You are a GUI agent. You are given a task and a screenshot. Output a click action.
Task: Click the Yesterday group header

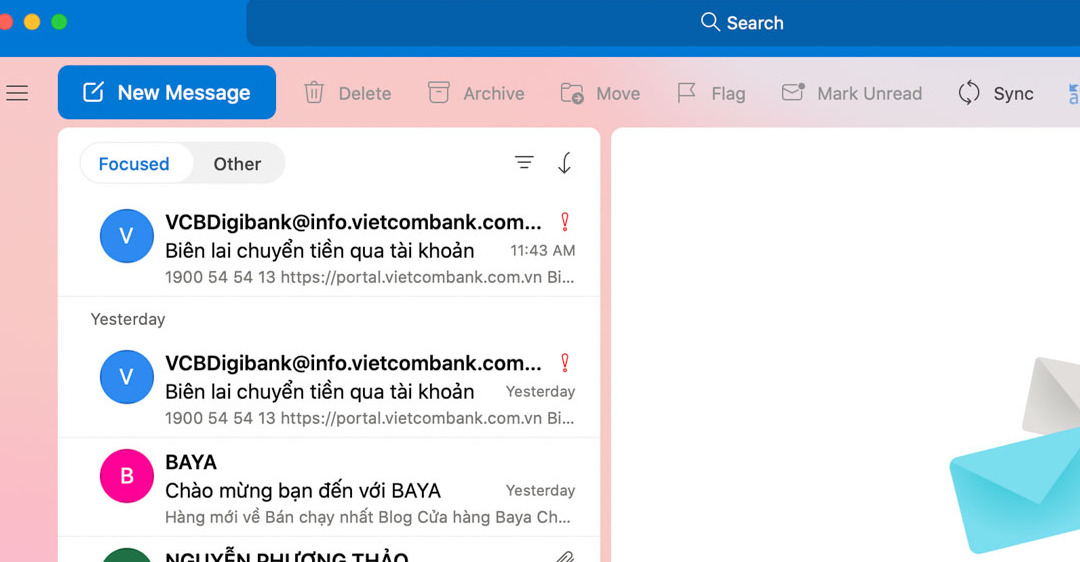(x=128, y=319)
